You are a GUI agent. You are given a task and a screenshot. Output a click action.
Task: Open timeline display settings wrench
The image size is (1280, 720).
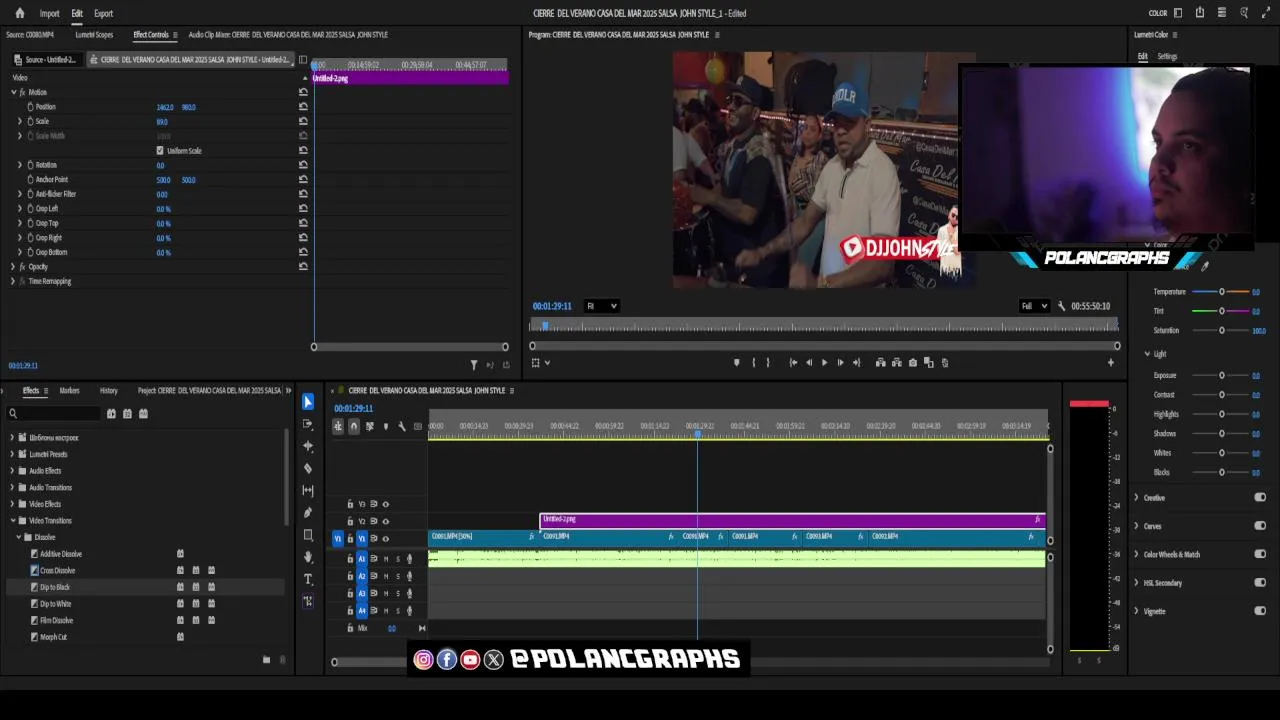[x=401, y=426]
